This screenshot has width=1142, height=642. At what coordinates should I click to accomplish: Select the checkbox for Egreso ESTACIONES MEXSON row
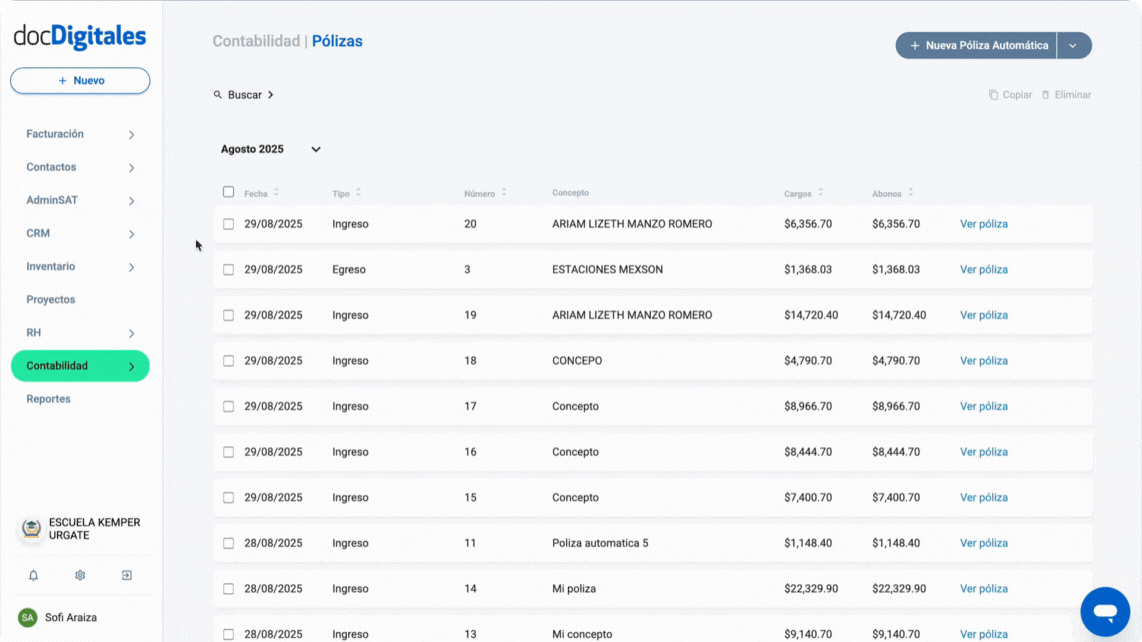[228, 269]
